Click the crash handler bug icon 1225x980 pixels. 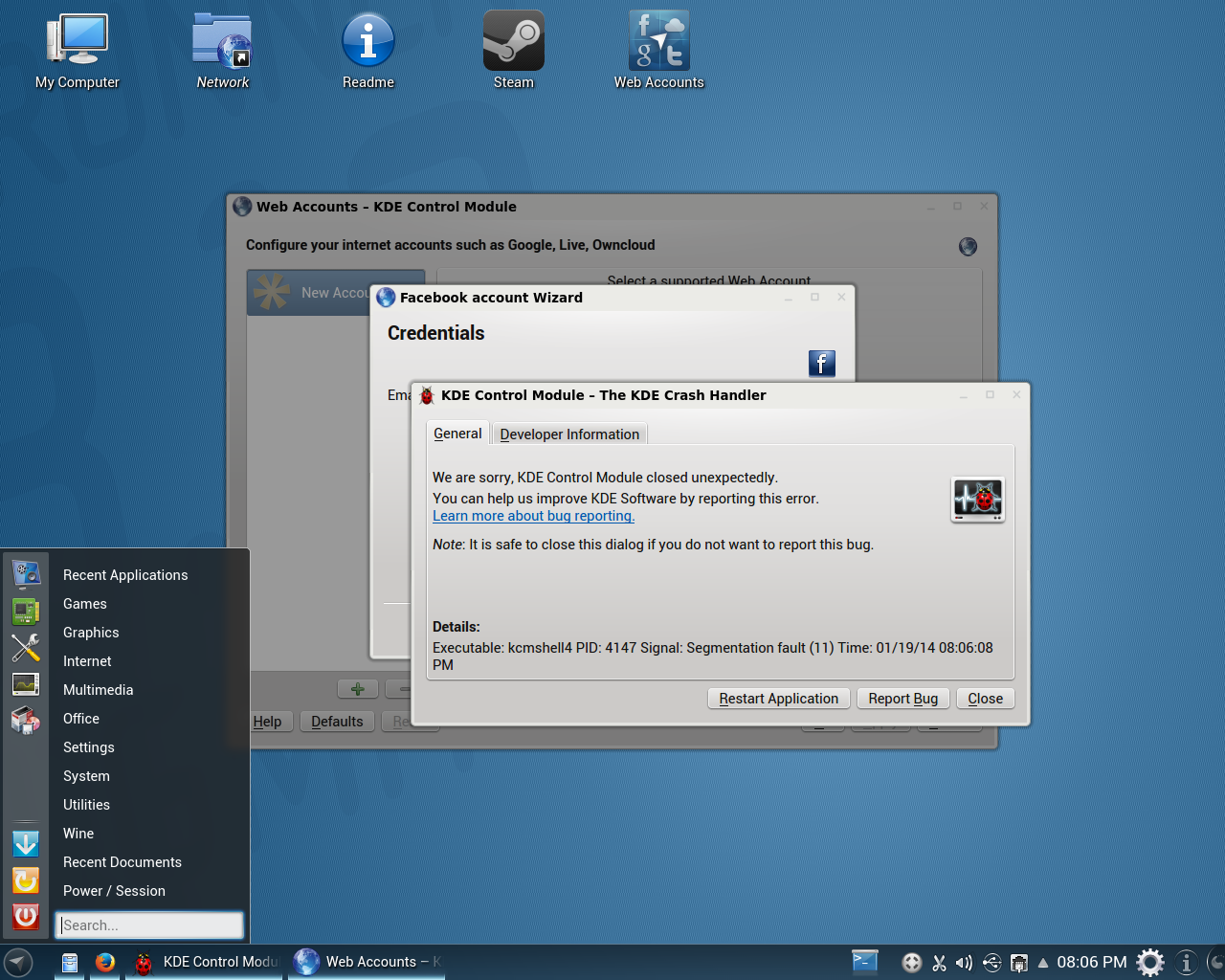coord(977,500)
